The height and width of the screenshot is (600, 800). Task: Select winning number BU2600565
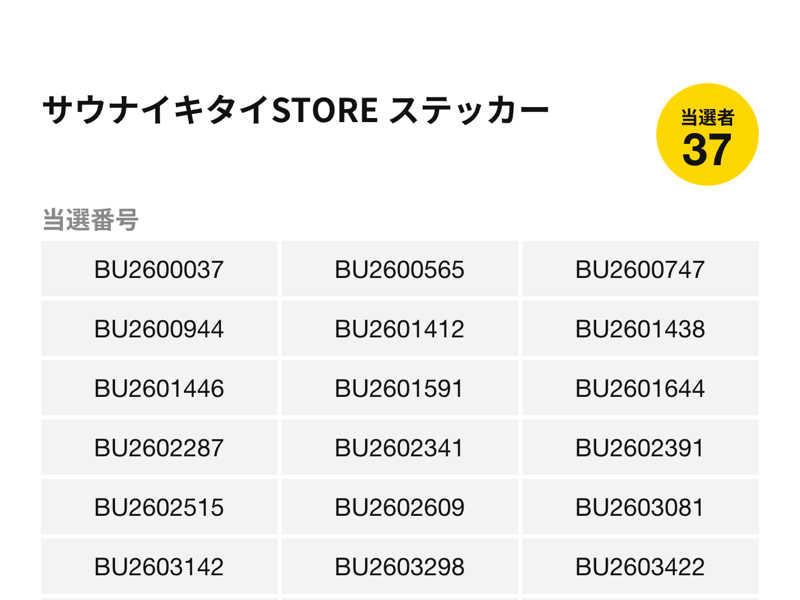click(x=399, y=270)
